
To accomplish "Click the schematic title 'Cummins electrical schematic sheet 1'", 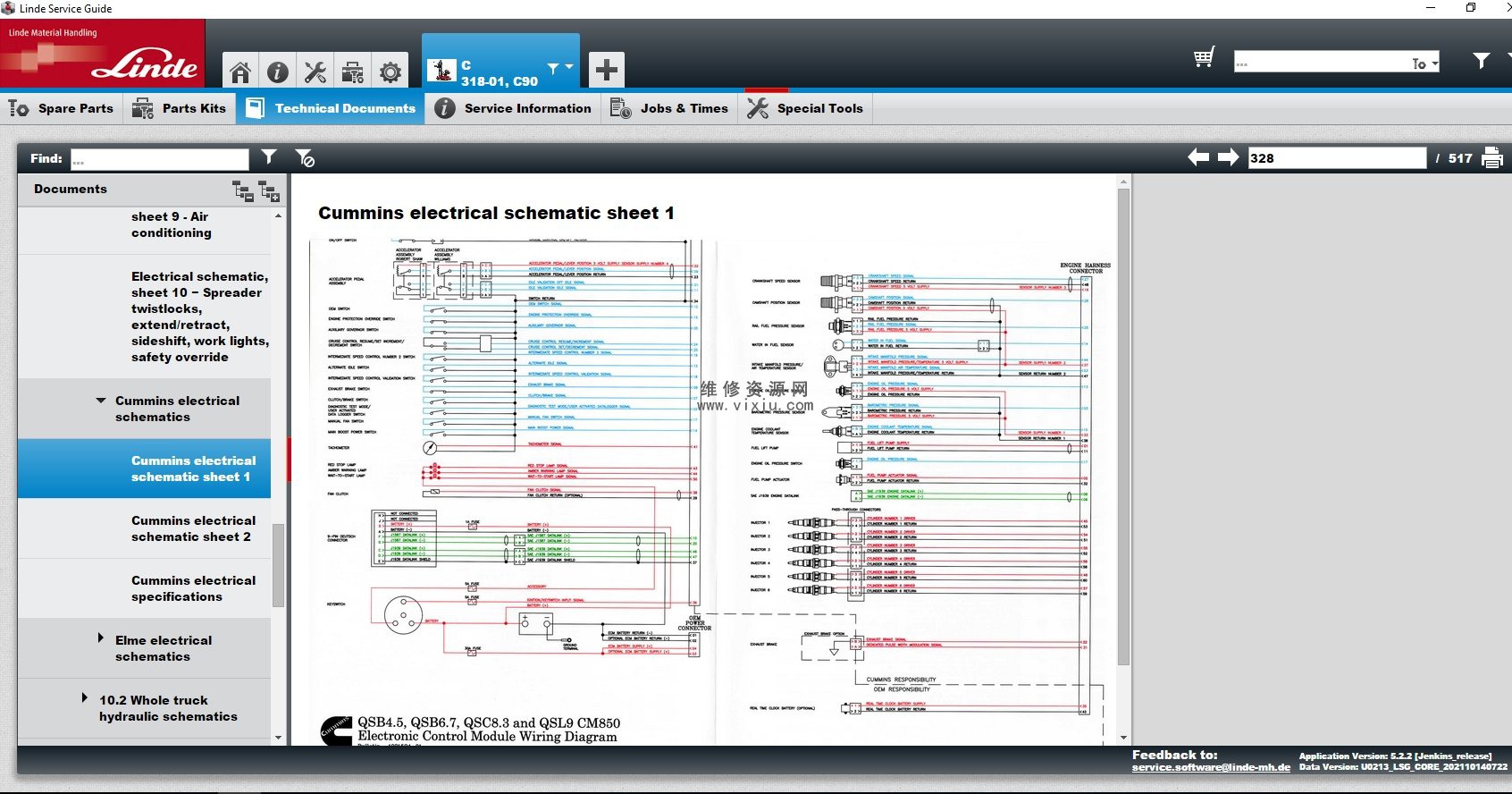I will [496, 213].
